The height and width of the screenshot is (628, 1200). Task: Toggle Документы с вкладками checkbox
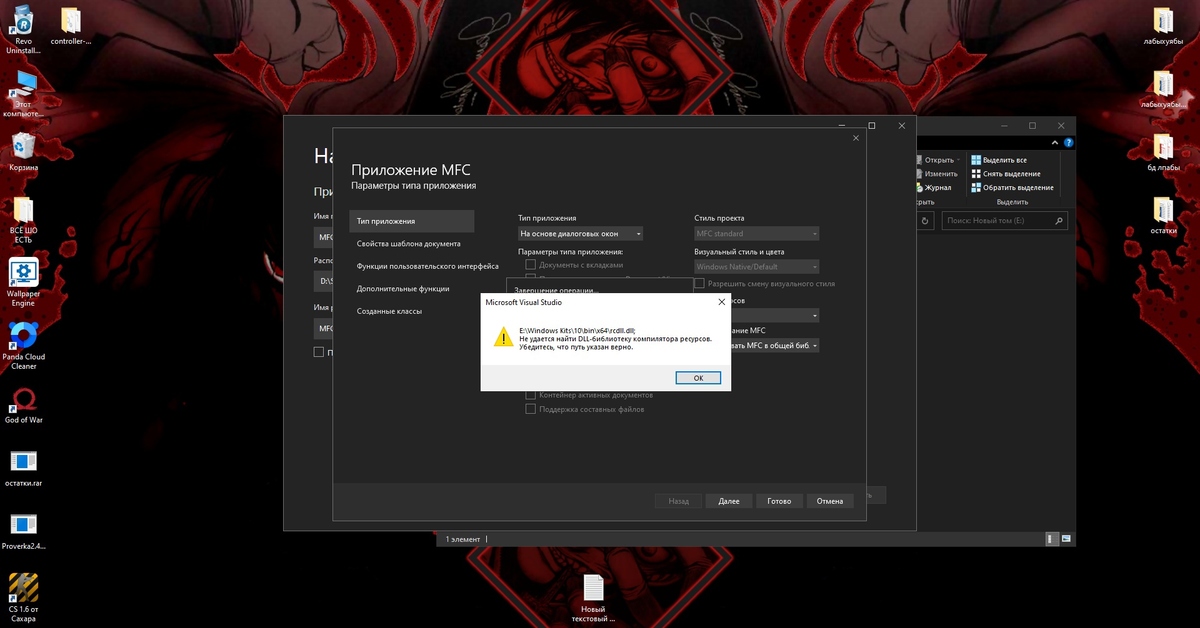click(x=531, y=265)
